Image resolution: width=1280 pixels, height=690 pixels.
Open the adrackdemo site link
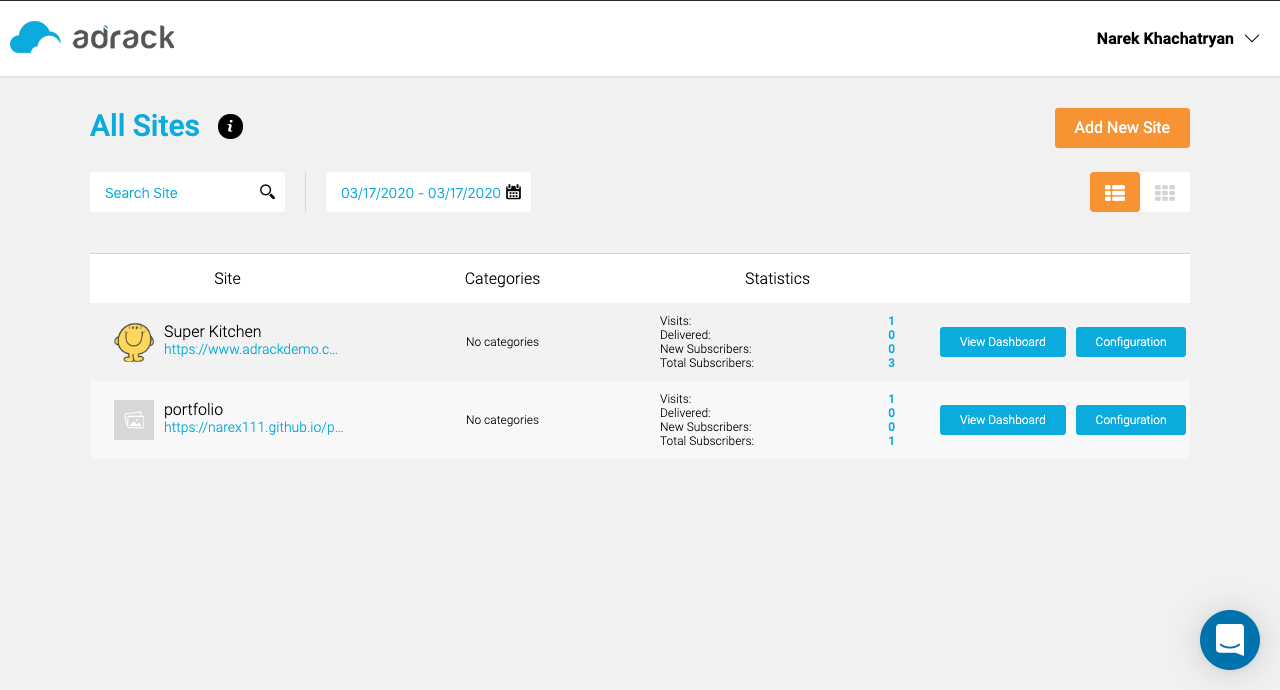click(251, 349)
